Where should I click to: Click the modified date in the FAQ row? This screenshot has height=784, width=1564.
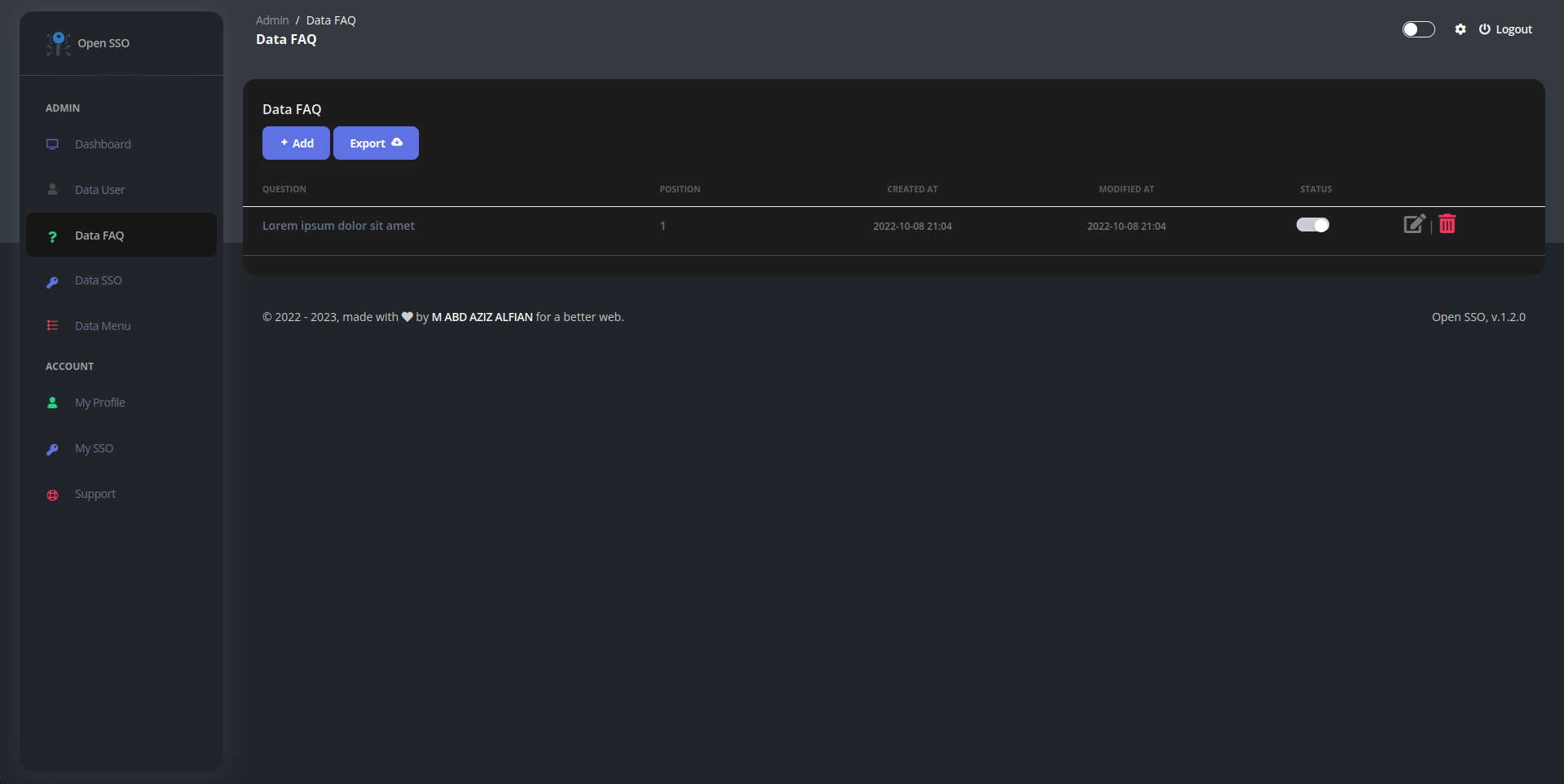1126,226
